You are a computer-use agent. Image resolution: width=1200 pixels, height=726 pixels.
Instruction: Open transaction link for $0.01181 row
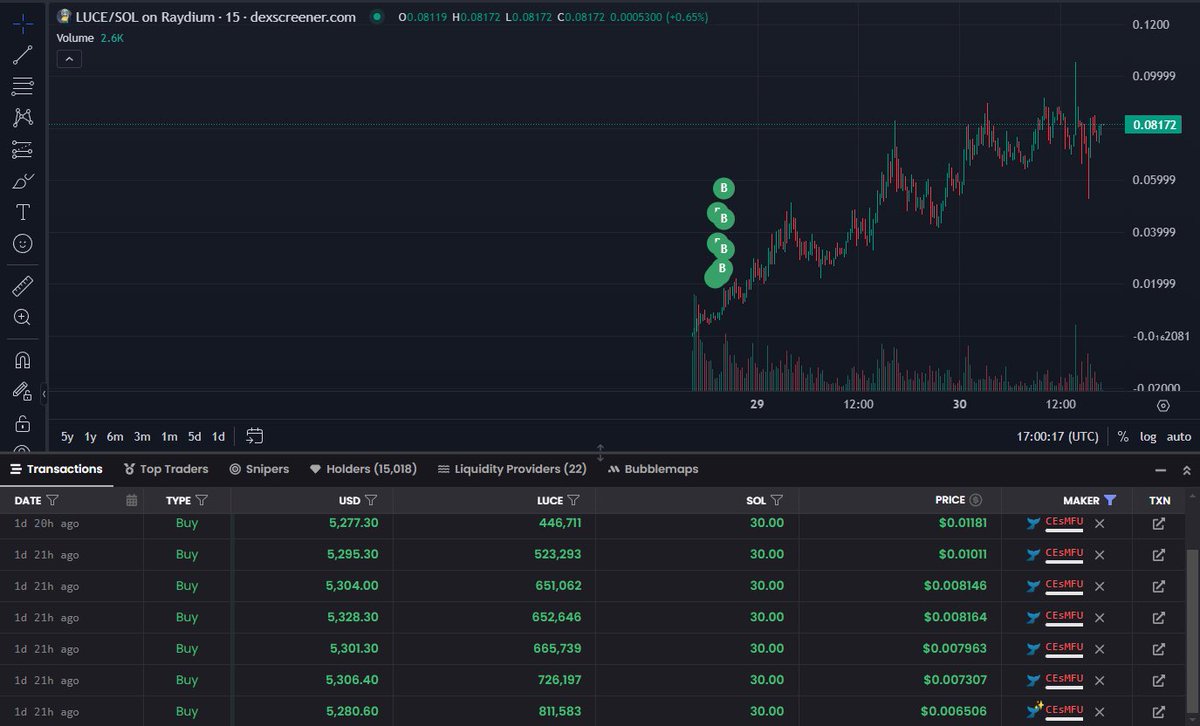coord(1159,523)
